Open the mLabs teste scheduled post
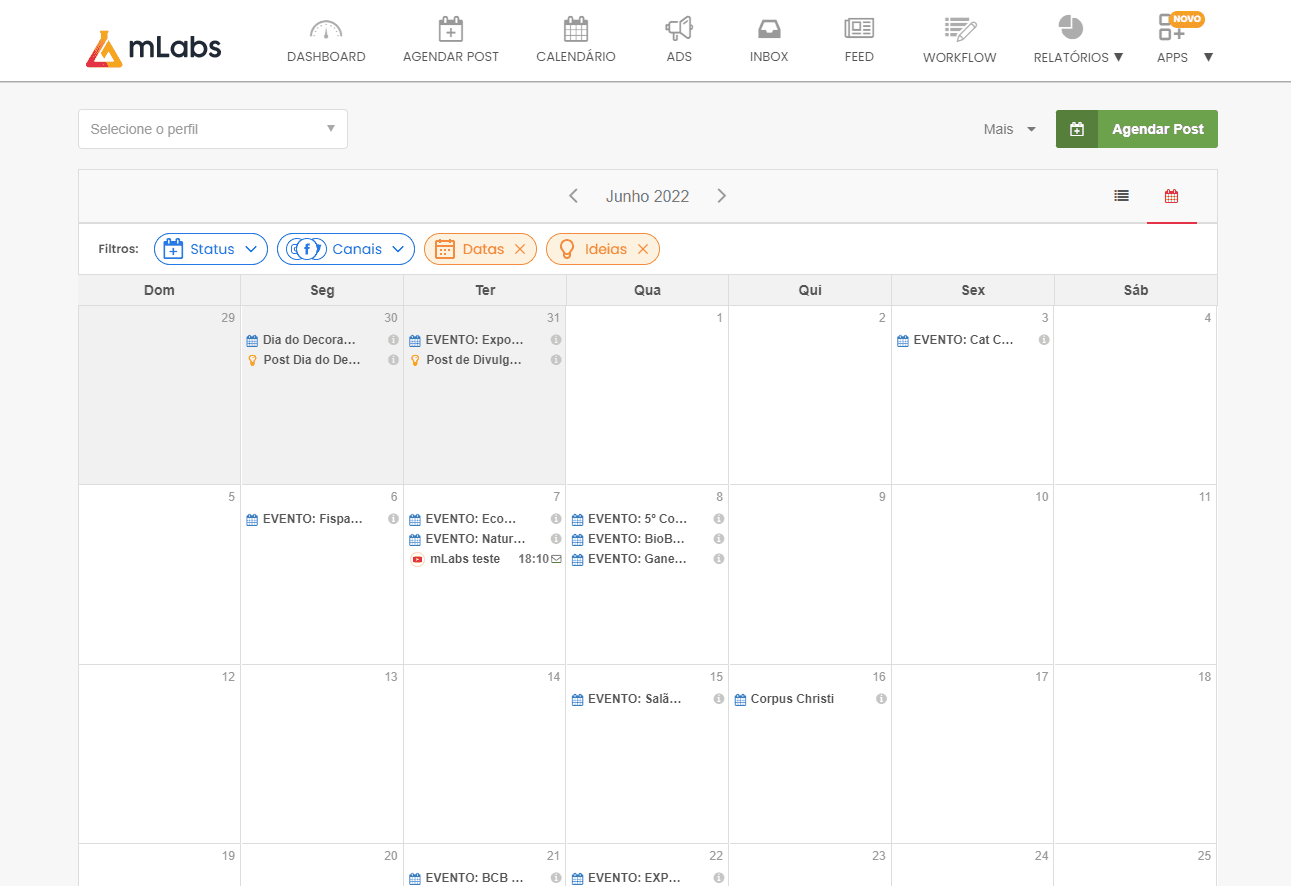1291x886 pixels. [x=465, y=559]
